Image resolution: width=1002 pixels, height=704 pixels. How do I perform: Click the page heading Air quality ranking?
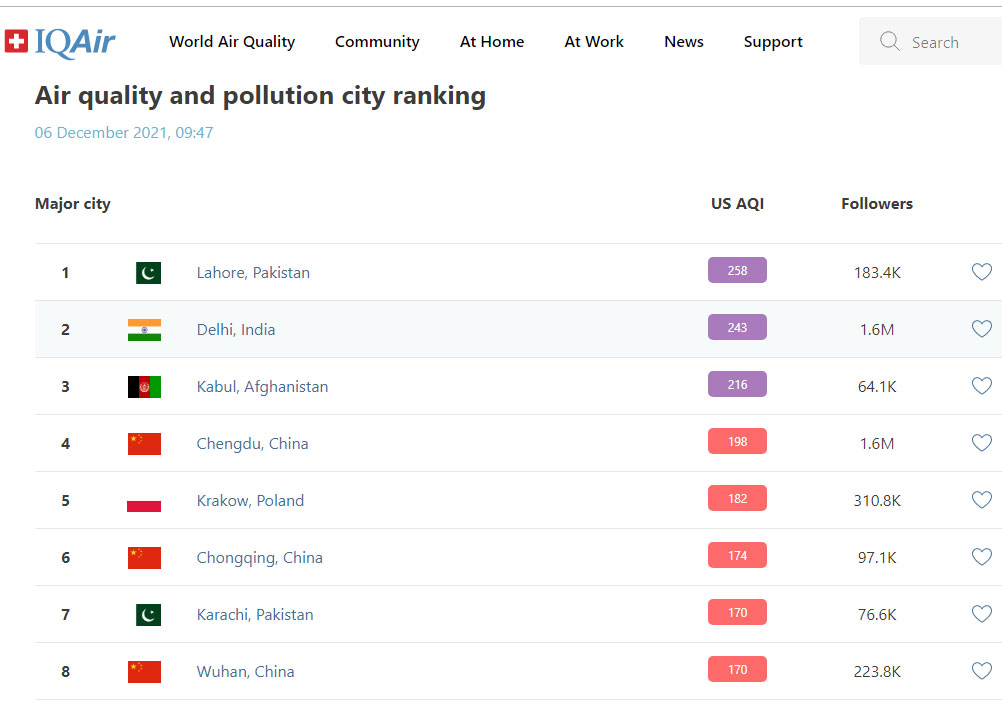pyautogui.click(x=260, y=96)
